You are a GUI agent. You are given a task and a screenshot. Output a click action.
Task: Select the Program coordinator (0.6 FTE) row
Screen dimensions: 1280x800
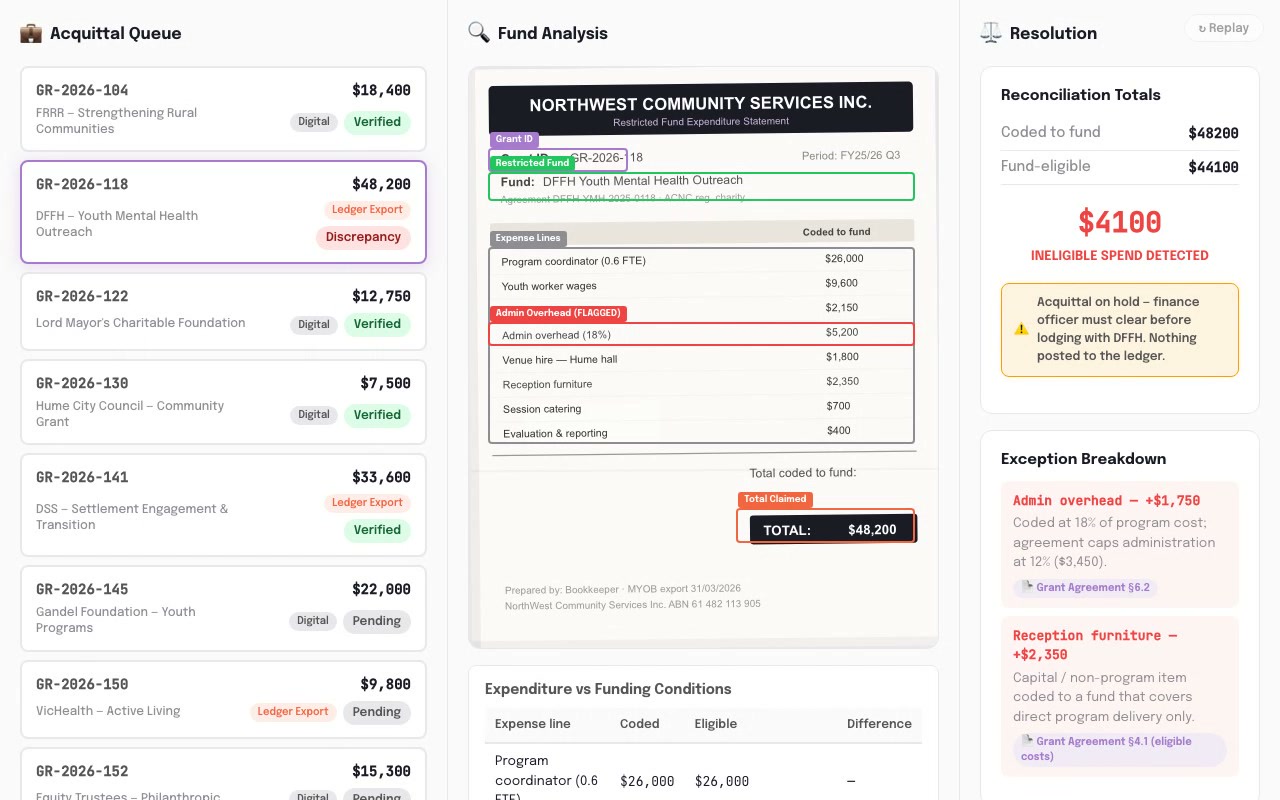[x=701, y=260]
